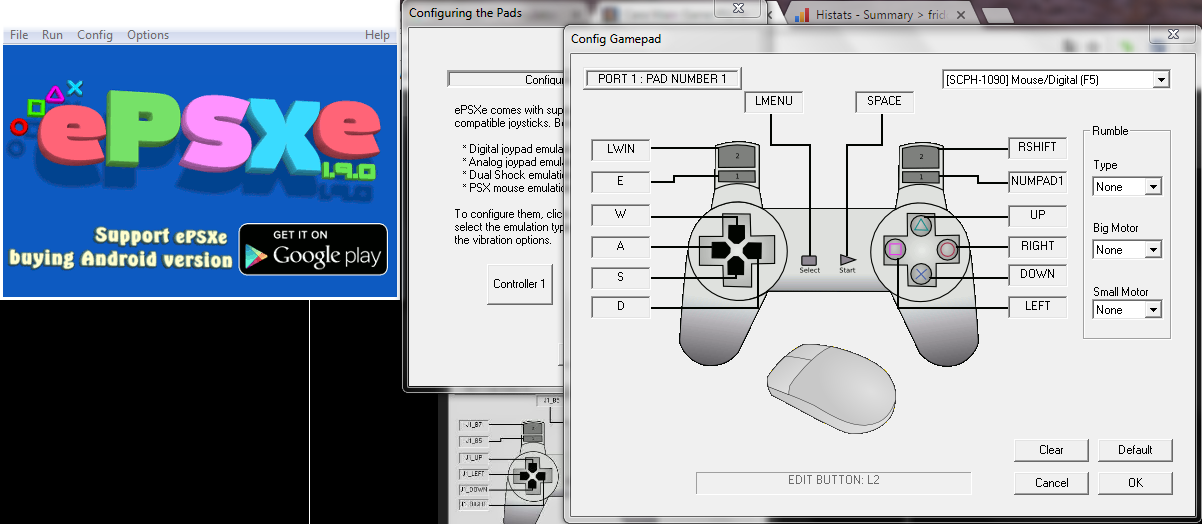Click the Clear button
The height and width of the screenshot is (524, 1202).
pos(1051,450)
